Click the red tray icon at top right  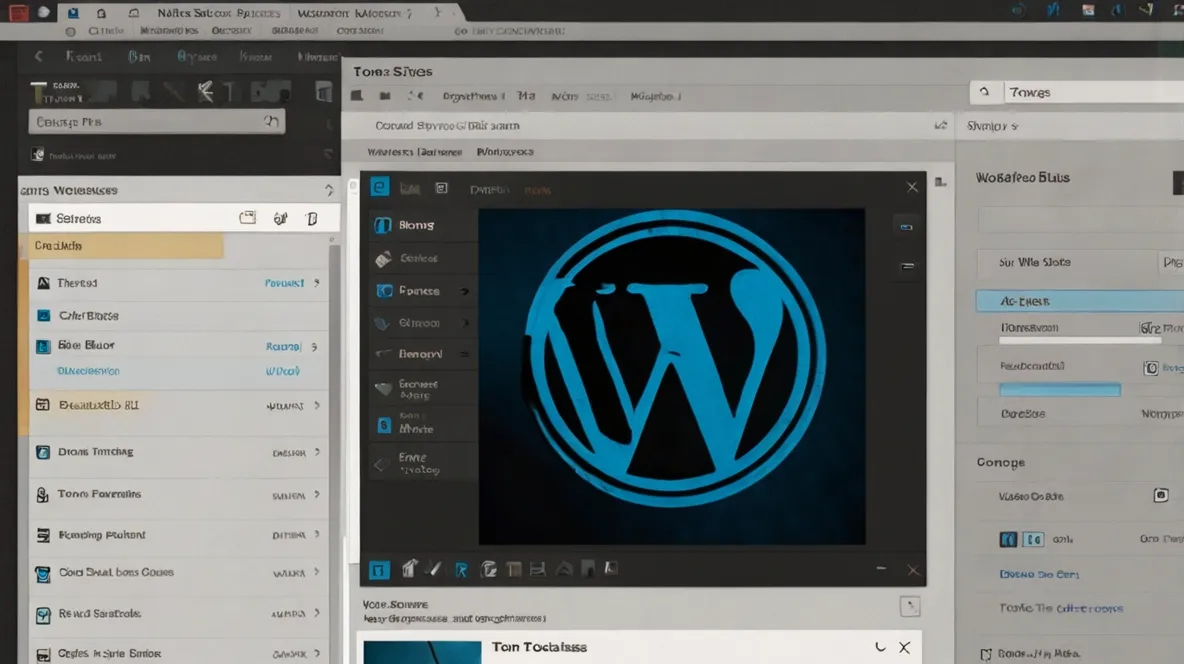click(x=1087, y=10)
